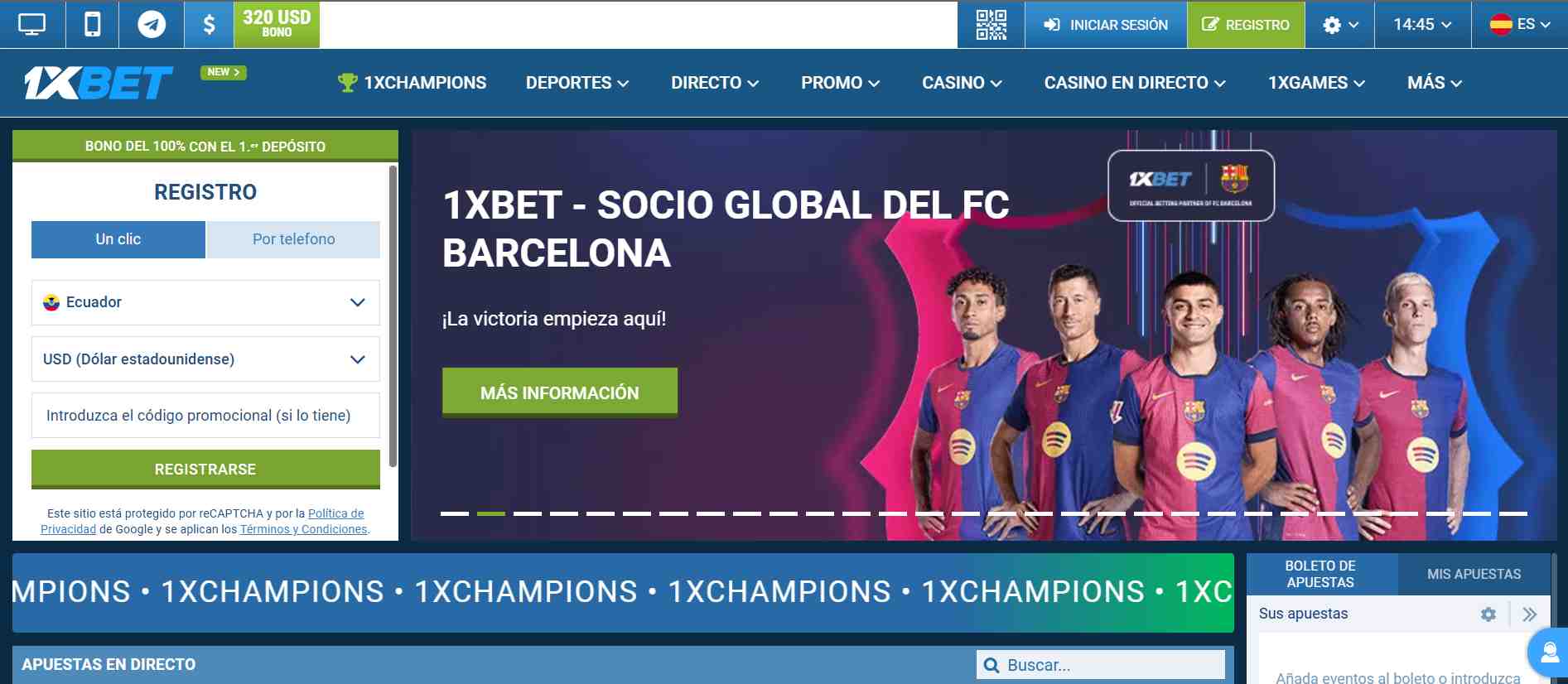
Task: Open the mobile app icon
Action: coord(92,25)
